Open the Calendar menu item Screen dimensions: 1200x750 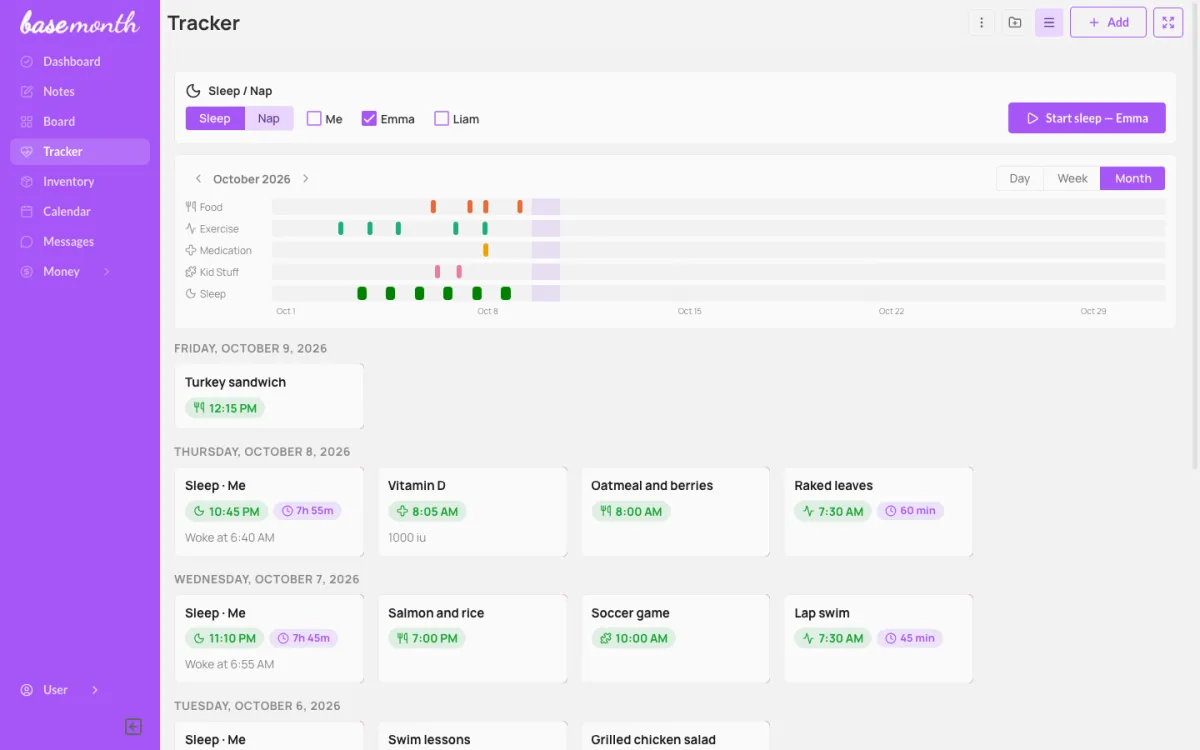point(80,211)
